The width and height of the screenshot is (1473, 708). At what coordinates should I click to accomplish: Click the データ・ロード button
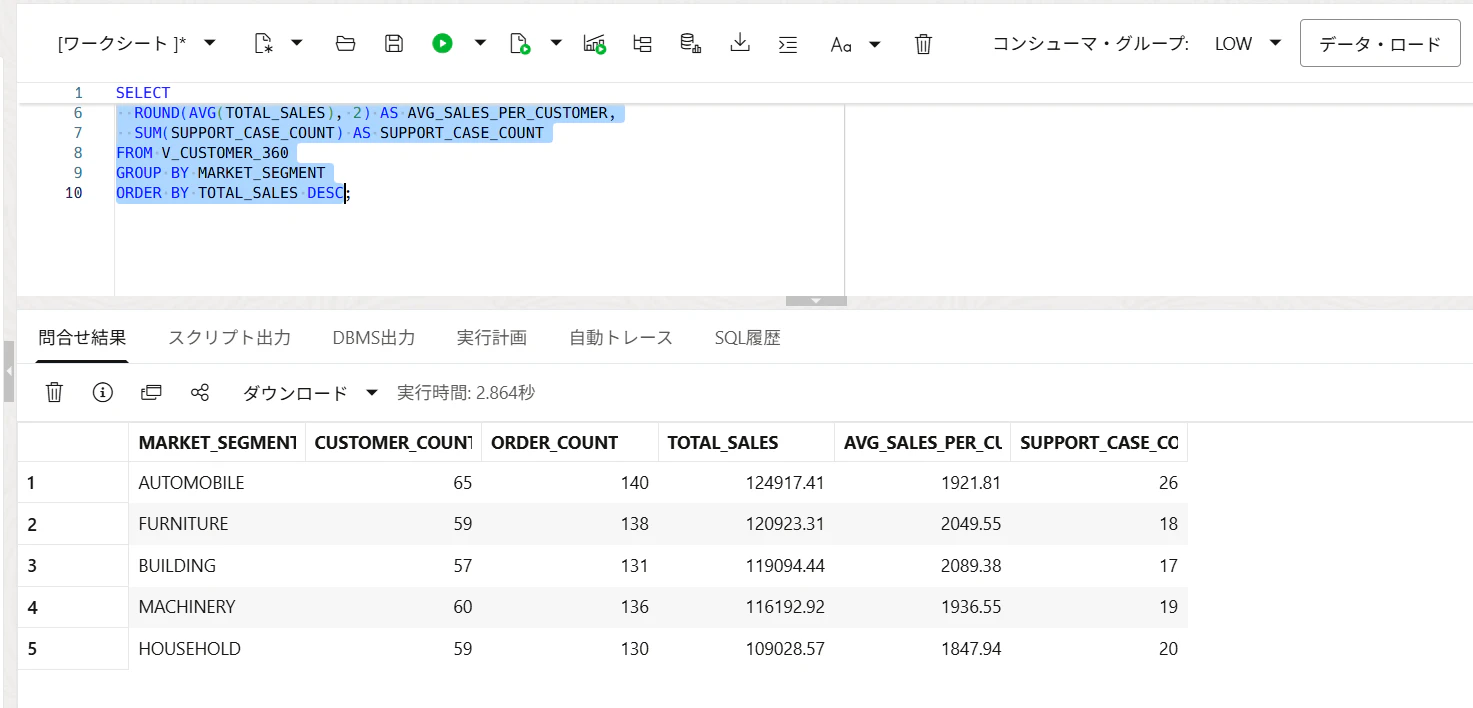(x=1380, y=44)
